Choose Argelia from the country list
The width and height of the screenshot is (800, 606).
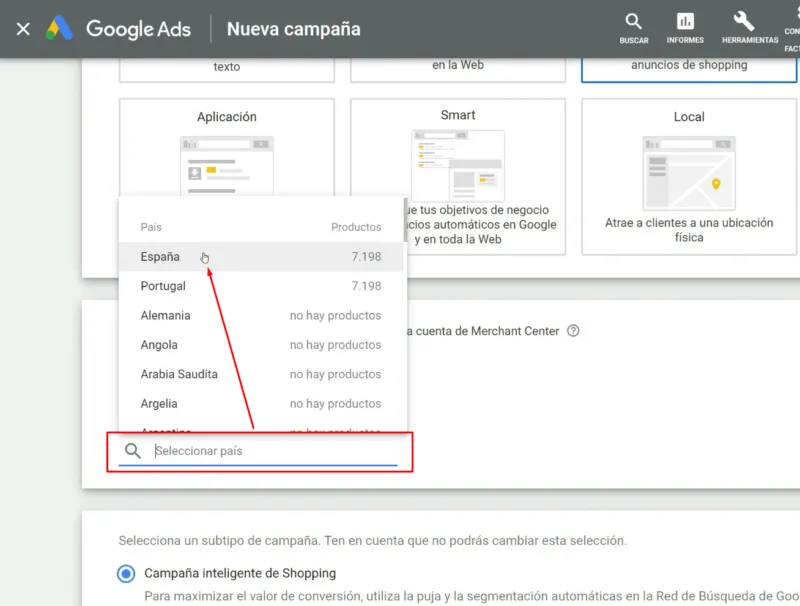point(261,404)
